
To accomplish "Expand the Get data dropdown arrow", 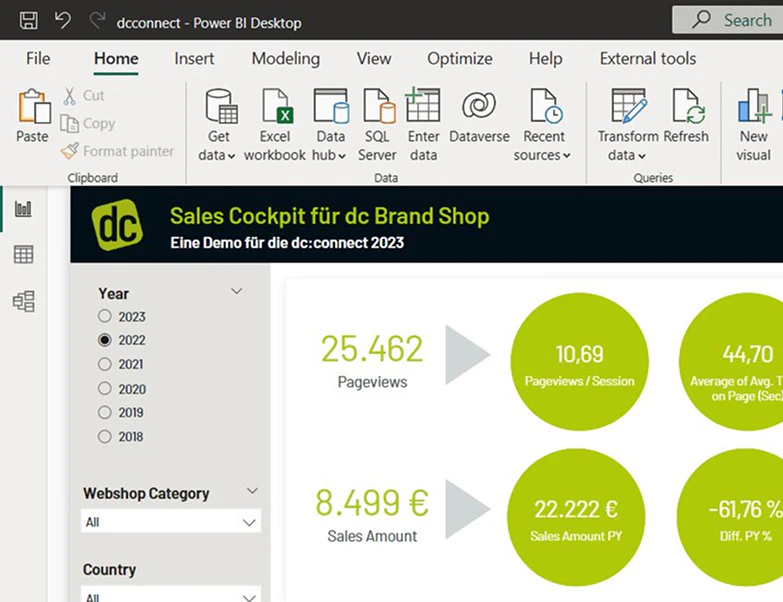I will pos(232,156).
